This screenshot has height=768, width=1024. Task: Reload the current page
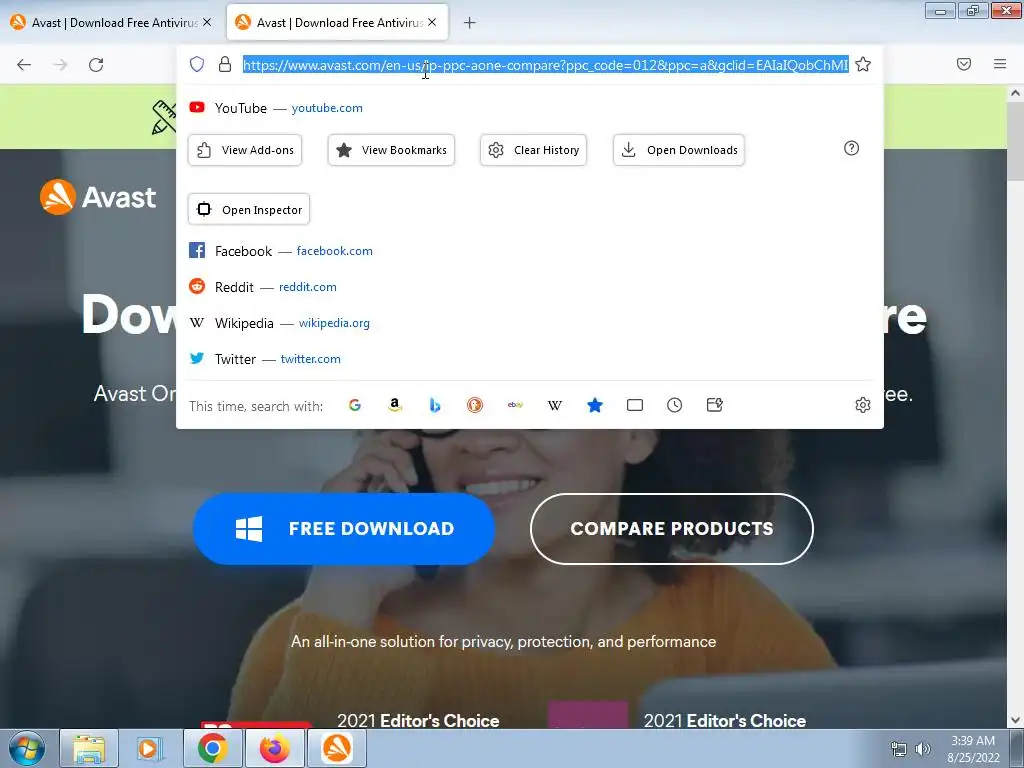click(x=96, y=65)
